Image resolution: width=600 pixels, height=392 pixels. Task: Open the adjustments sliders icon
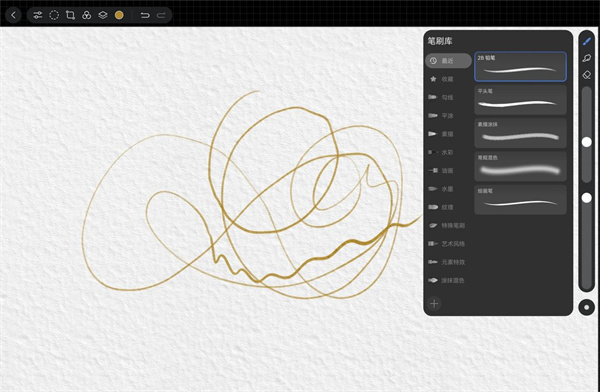[x=38, y=15]
